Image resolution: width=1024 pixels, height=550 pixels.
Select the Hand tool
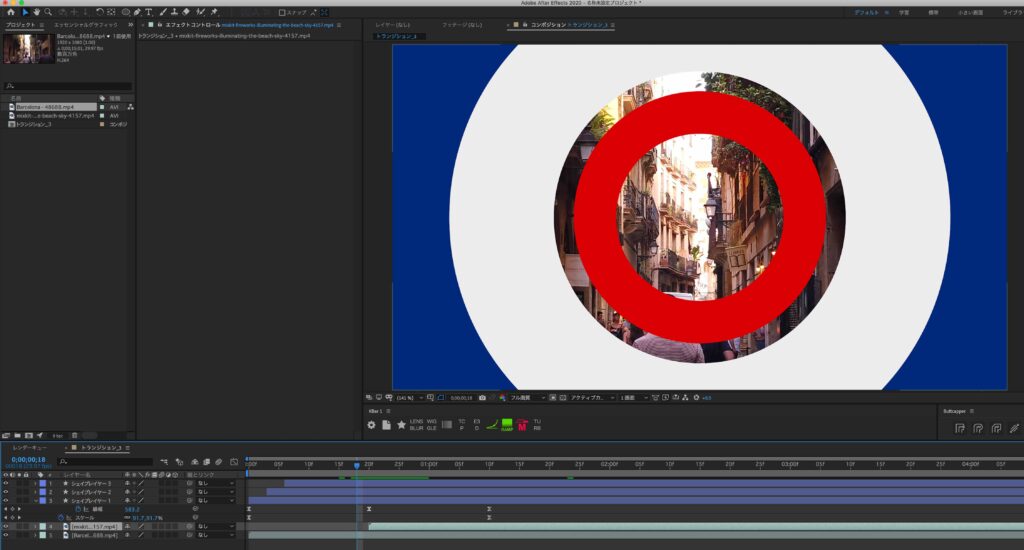click(x=37, y=12)
